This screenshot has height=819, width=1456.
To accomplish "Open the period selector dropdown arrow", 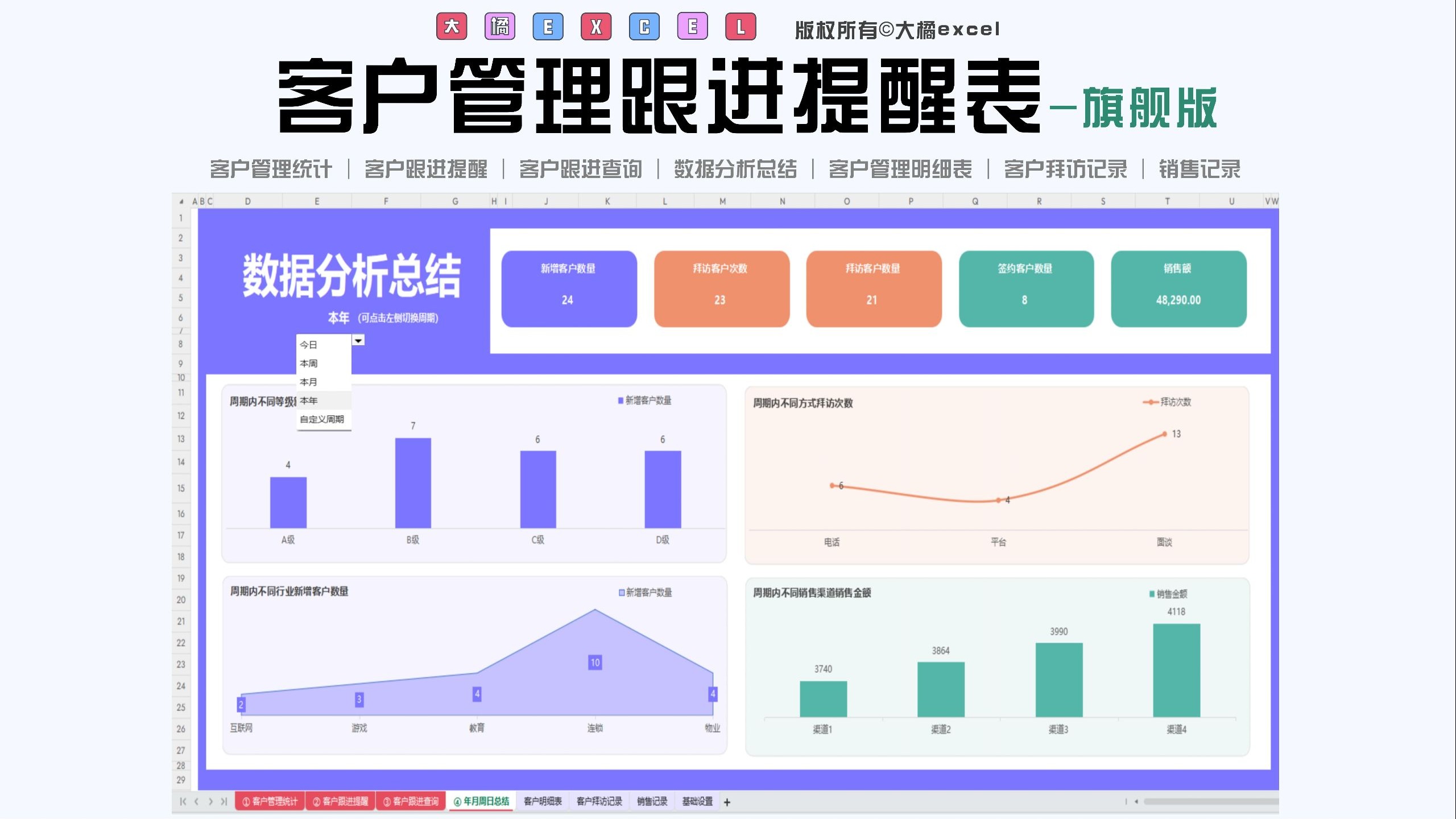I will 358,340.
